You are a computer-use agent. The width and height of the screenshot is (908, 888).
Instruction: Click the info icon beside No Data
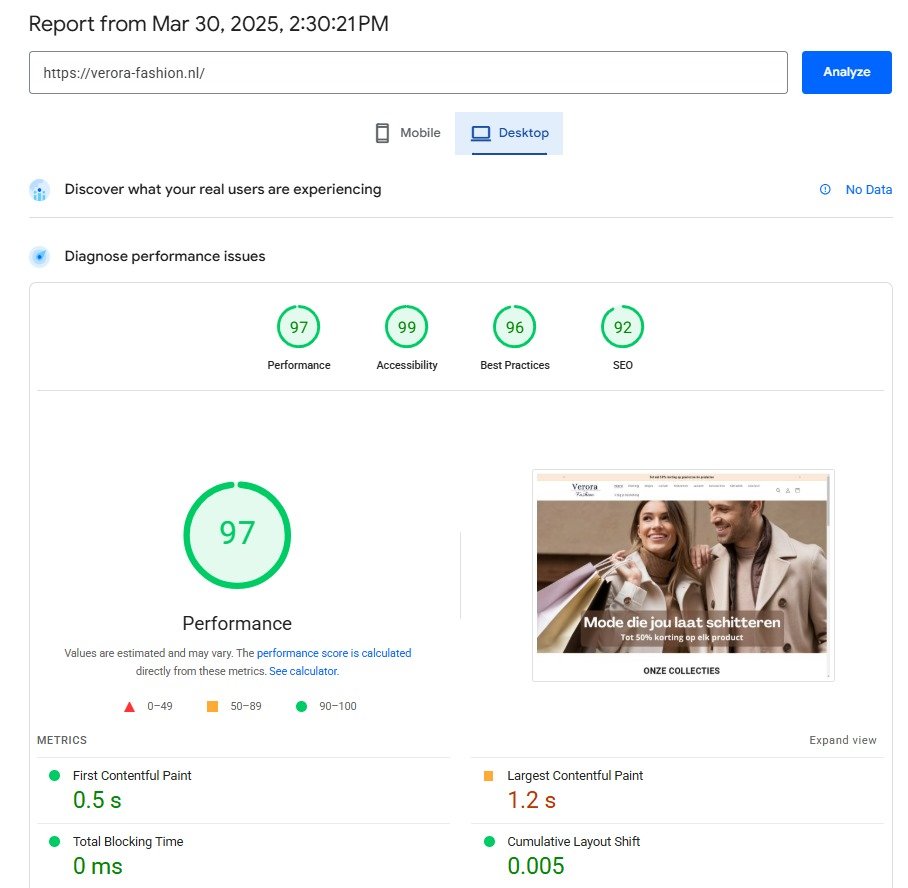coord(825,189)
